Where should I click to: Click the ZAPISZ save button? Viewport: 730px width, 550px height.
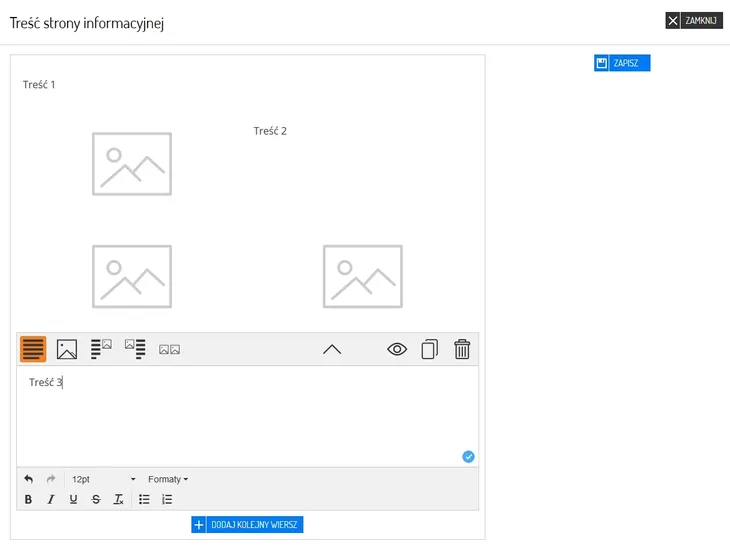point(622,63)
